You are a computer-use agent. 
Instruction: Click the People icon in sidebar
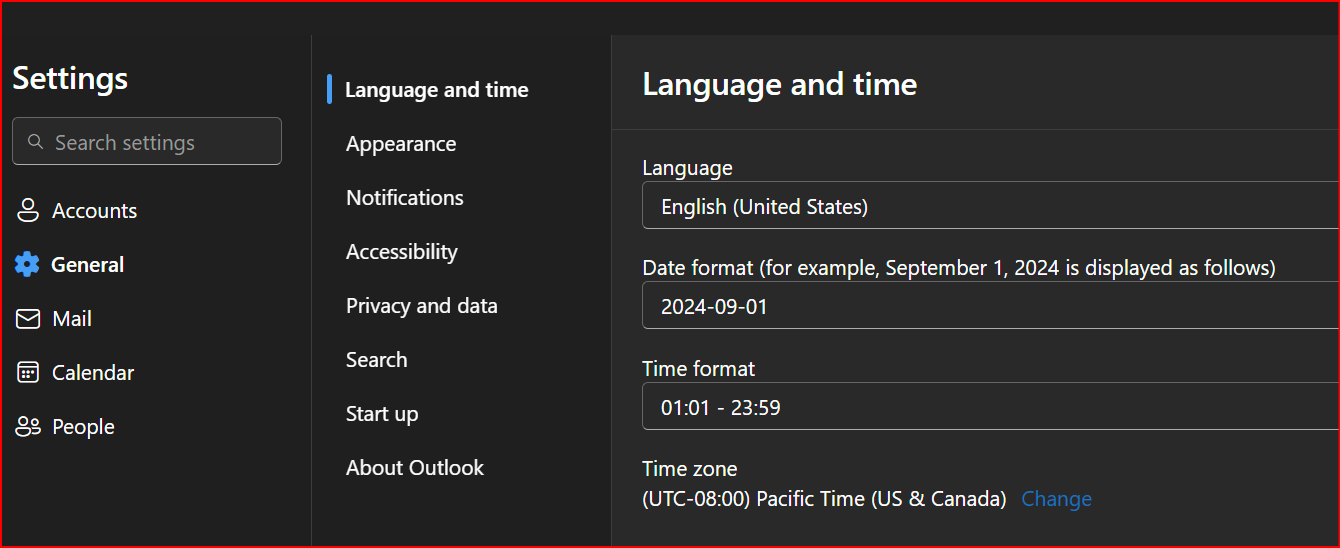27,427
